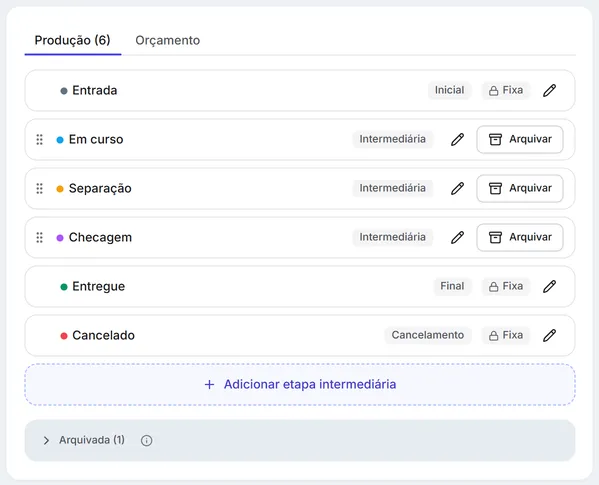Screen dimensions: 599x485
Task: Archive the Checagem stage
Action: pos(520,237)
